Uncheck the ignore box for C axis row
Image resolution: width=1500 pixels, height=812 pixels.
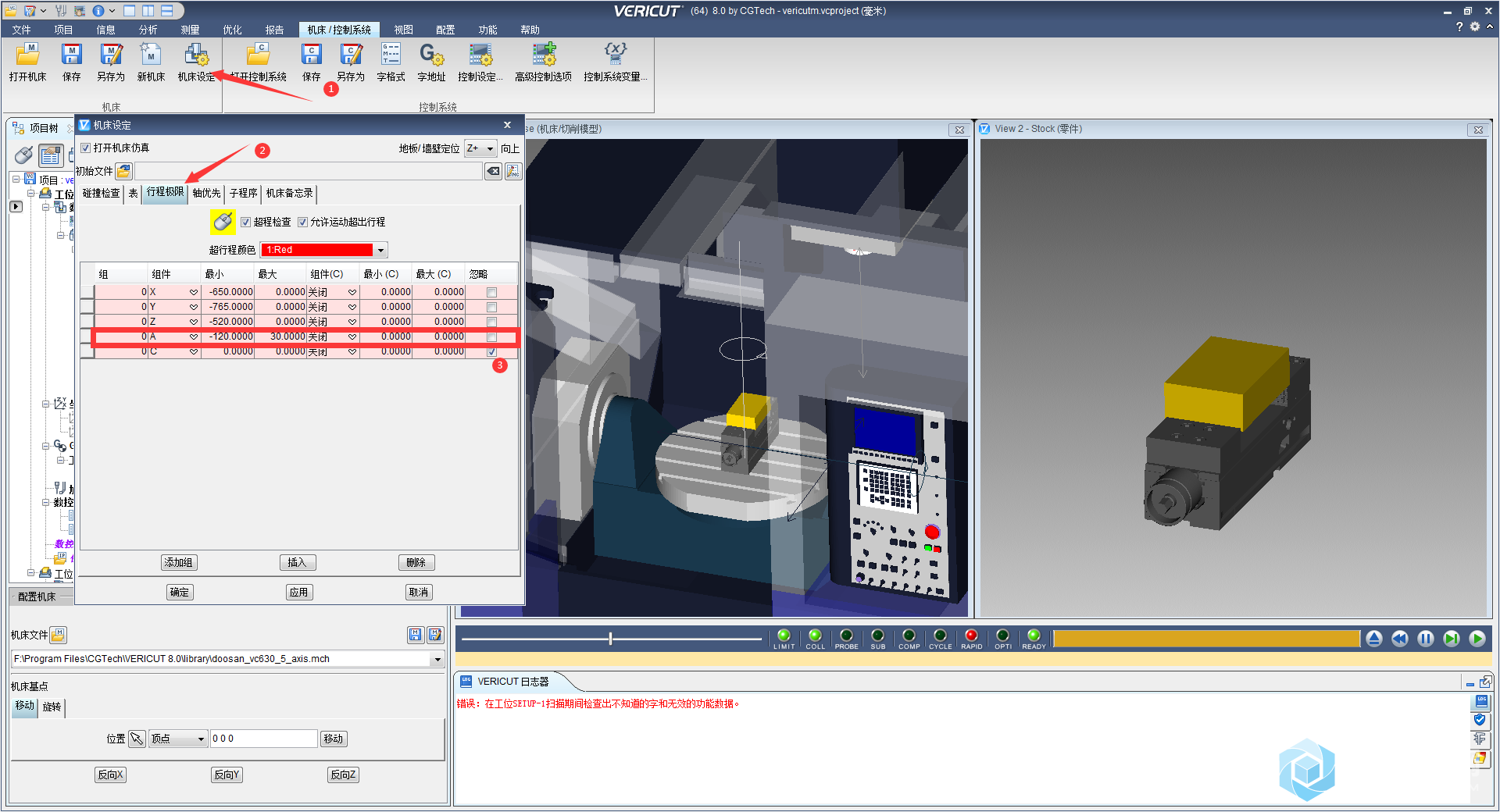(491, 351)
